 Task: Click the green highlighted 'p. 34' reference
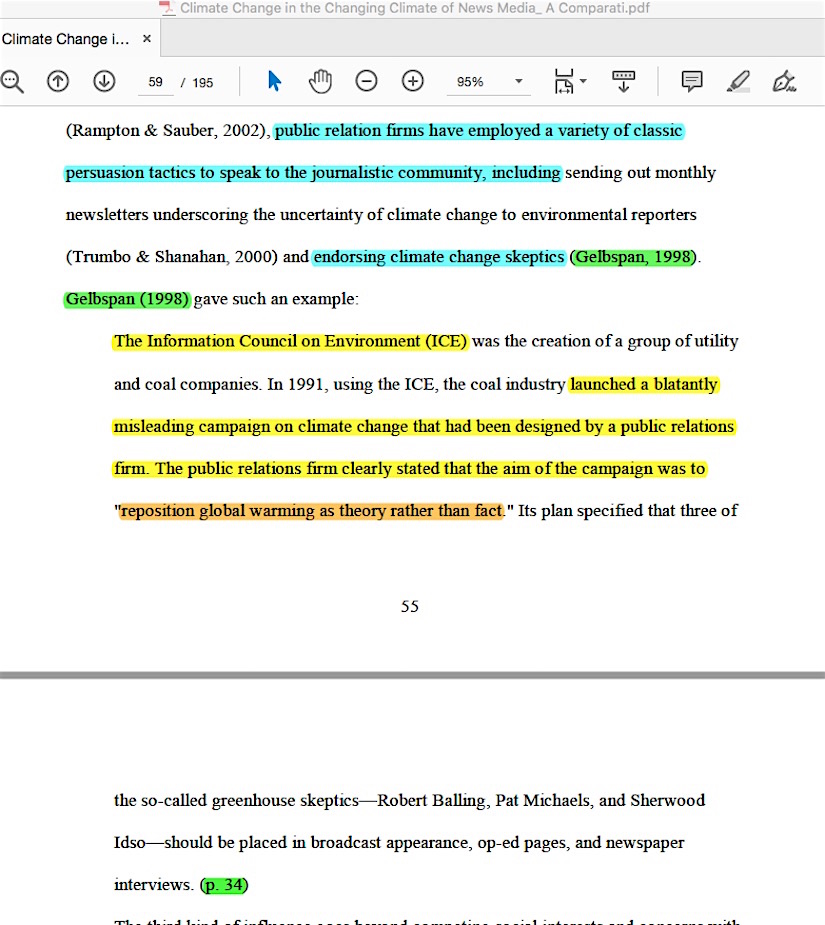[x=224, y=885]
